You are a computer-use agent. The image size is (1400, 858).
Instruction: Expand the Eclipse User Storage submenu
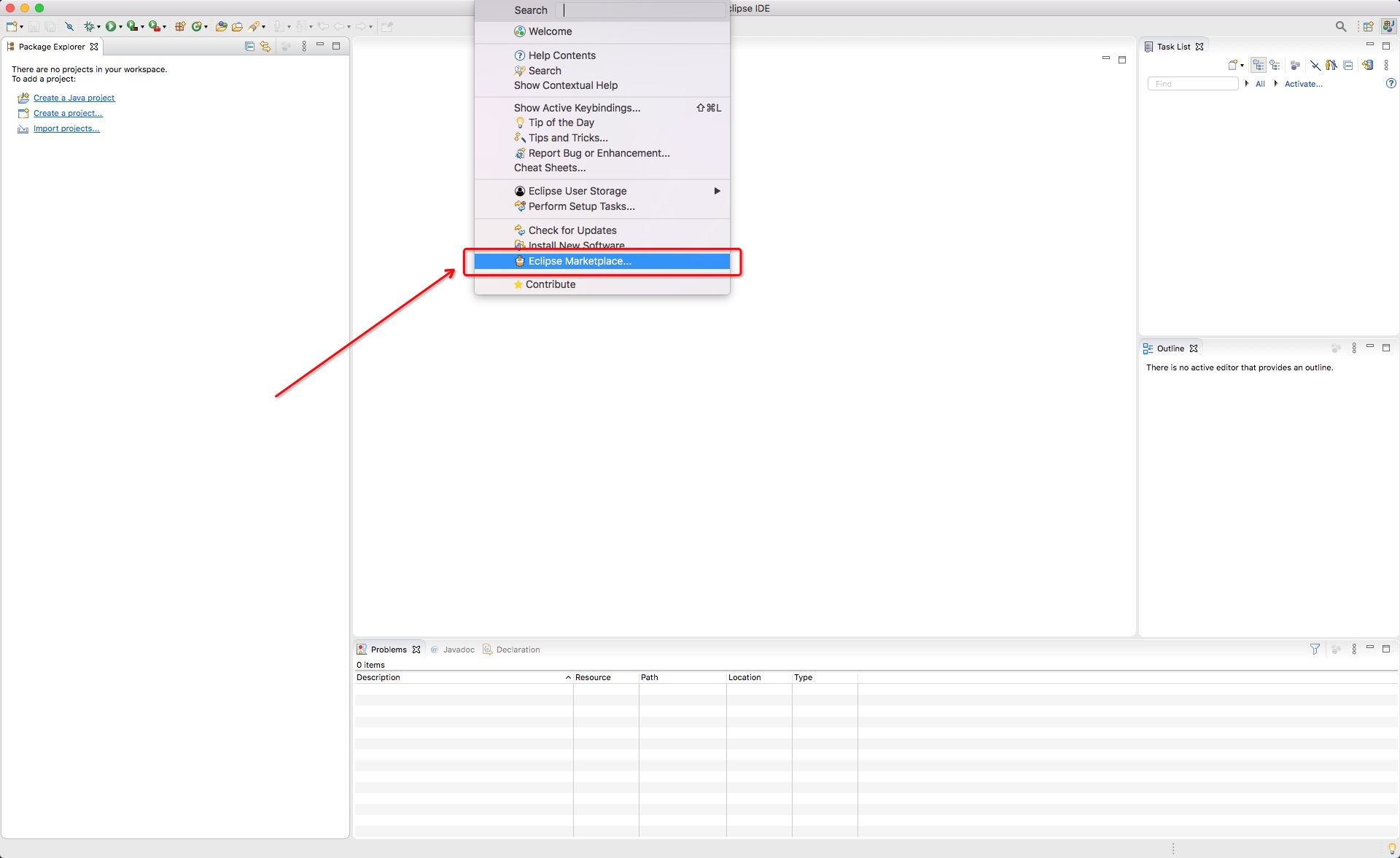717,191
